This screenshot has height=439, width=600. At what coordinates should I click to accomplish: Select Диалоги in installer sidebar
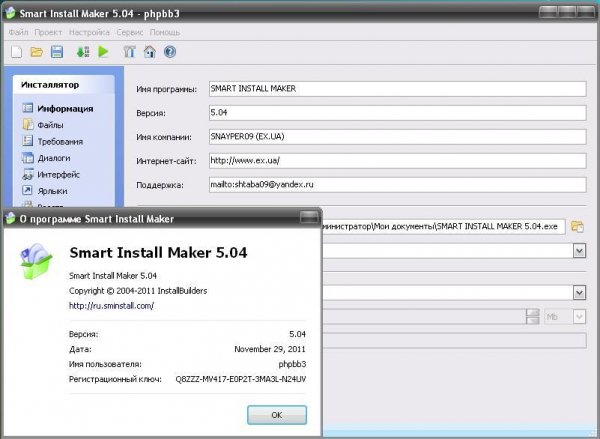[54, 158]
